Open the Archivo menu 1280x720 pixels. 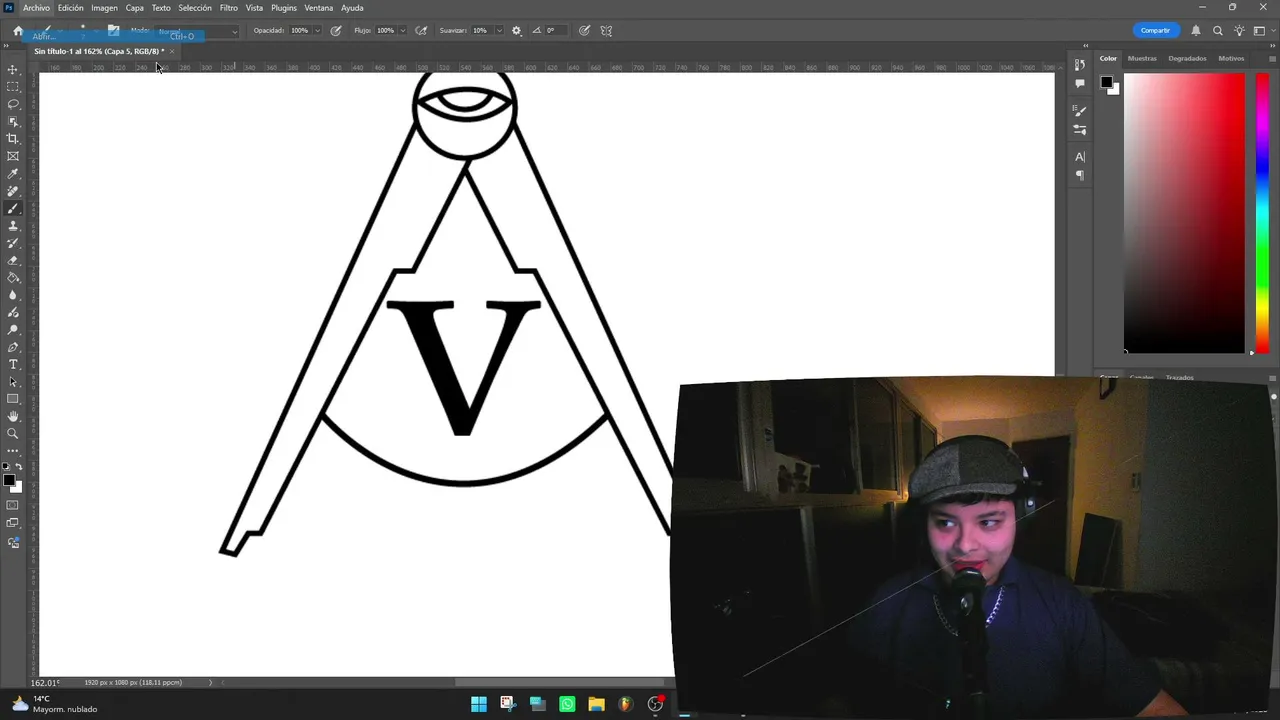(x=36, y=8)
